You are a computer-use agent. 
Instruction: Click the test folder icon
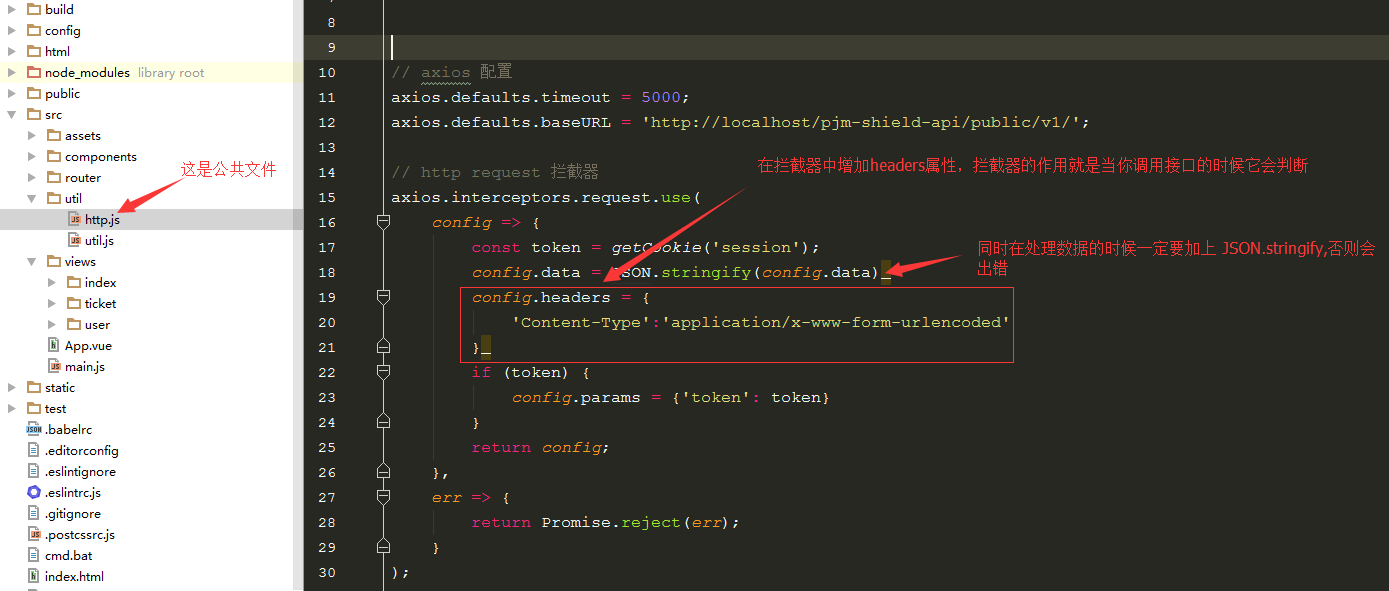(33, 408)
